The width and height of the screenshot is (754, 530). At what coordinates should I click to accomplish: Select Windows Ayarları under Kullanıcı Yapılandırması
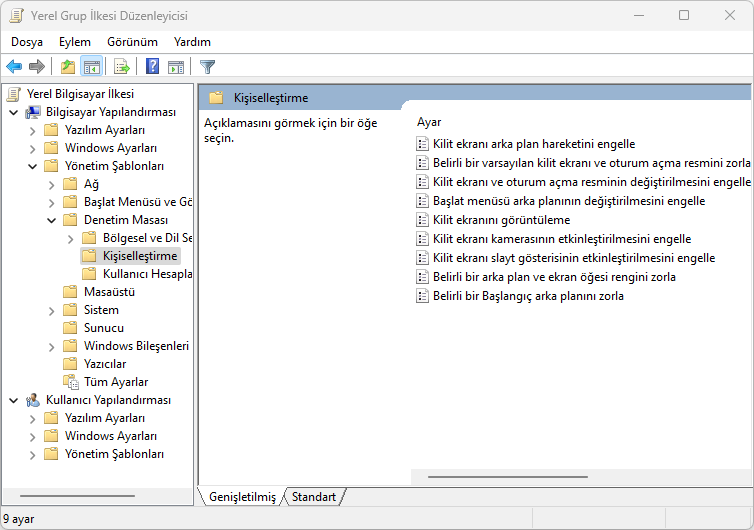(x=111, y=436)
